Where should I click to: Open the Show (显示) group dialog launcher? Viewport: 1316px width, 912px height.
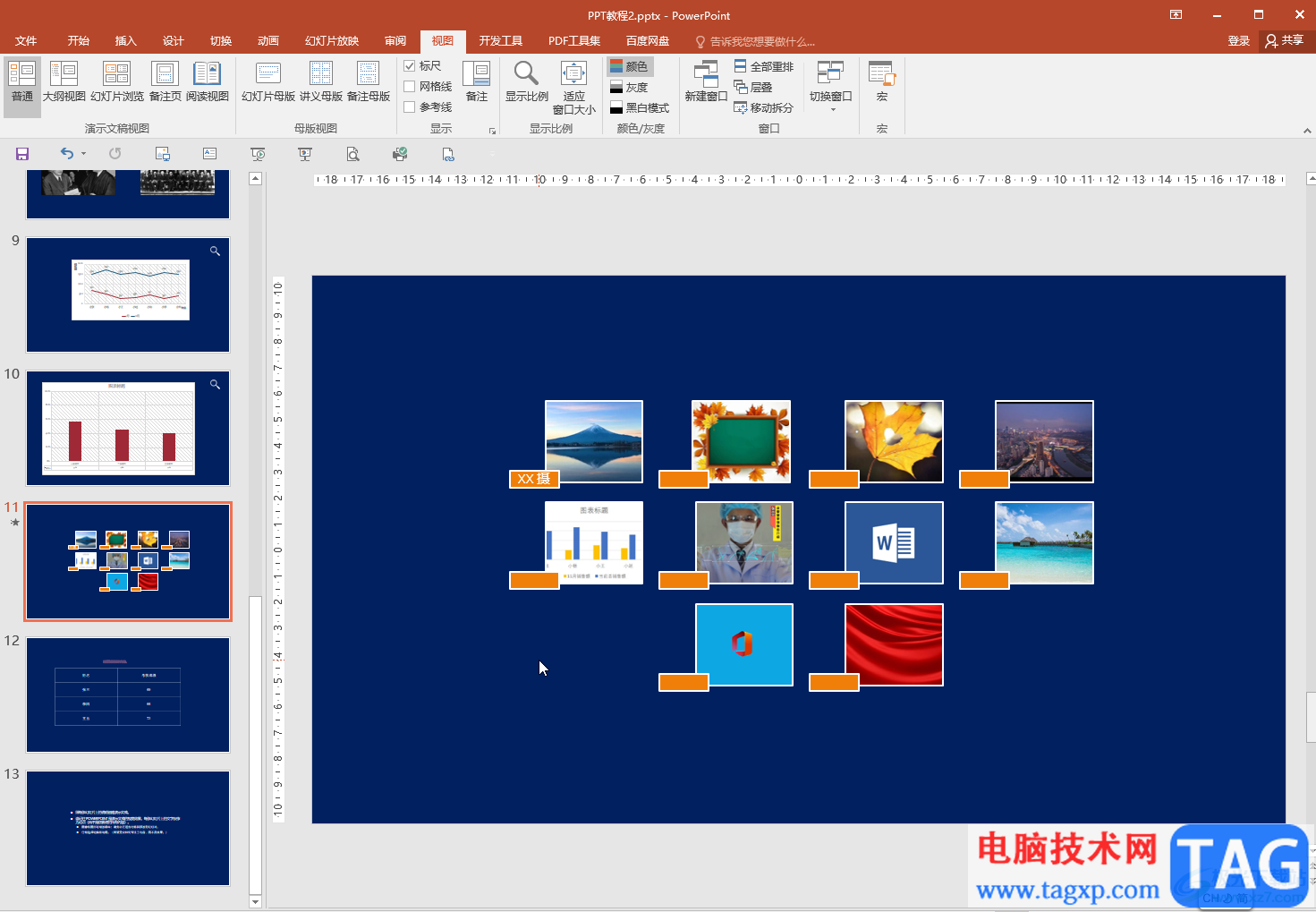tap(492, 131)
